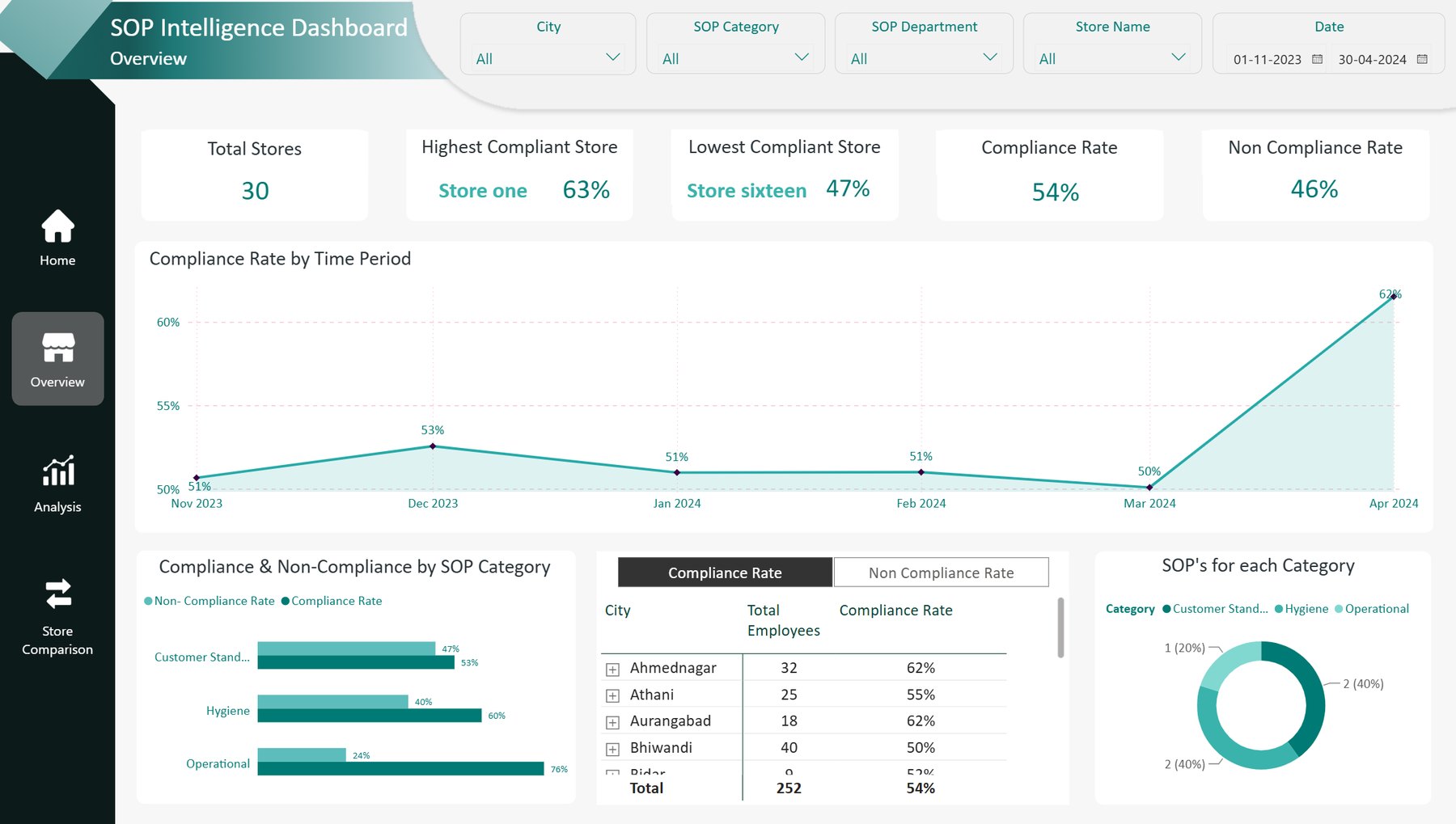Image resolution: width=1456 pixels, height=824 pixels.
Task: Click the Apr 2024 62% data point
Action: click(x=1394, y=296)
